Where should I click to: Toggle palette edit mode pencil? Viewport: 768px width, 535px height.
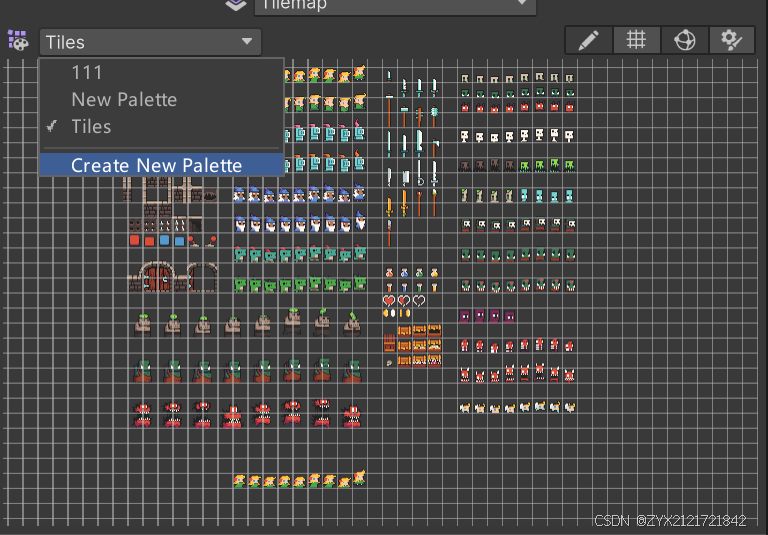pyautogui.click(x=588, y=40)
